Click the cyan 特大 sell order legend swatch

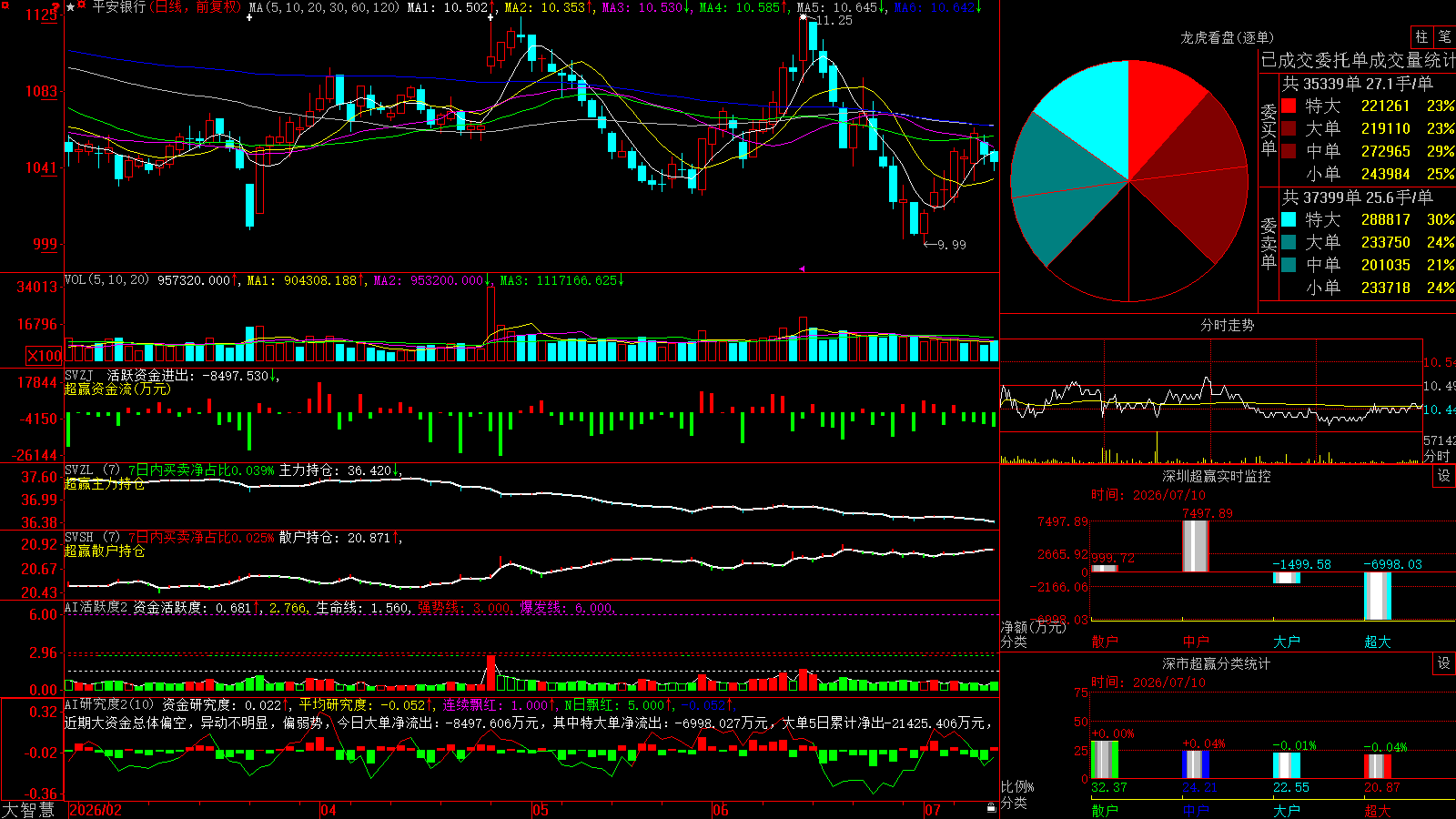pyautogui.click(x=1289, y=219)
